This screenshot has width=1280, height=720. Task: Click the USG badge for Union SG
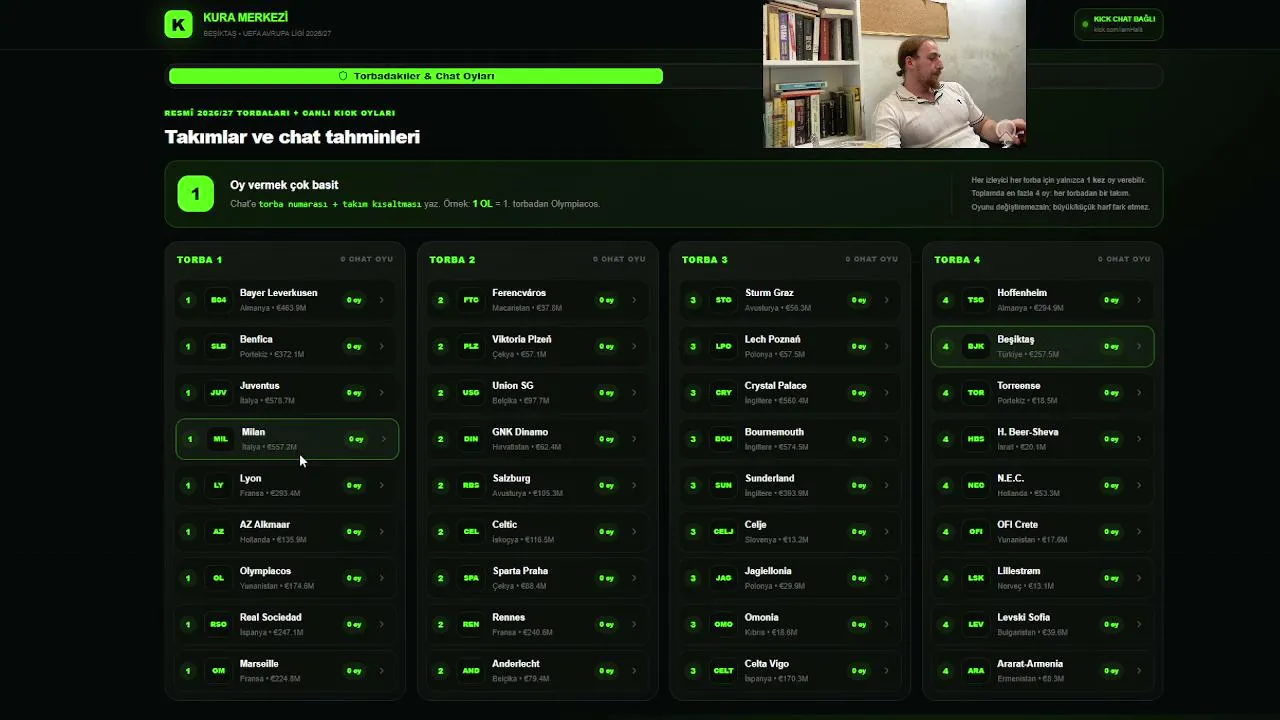click(x=471, y=393)
